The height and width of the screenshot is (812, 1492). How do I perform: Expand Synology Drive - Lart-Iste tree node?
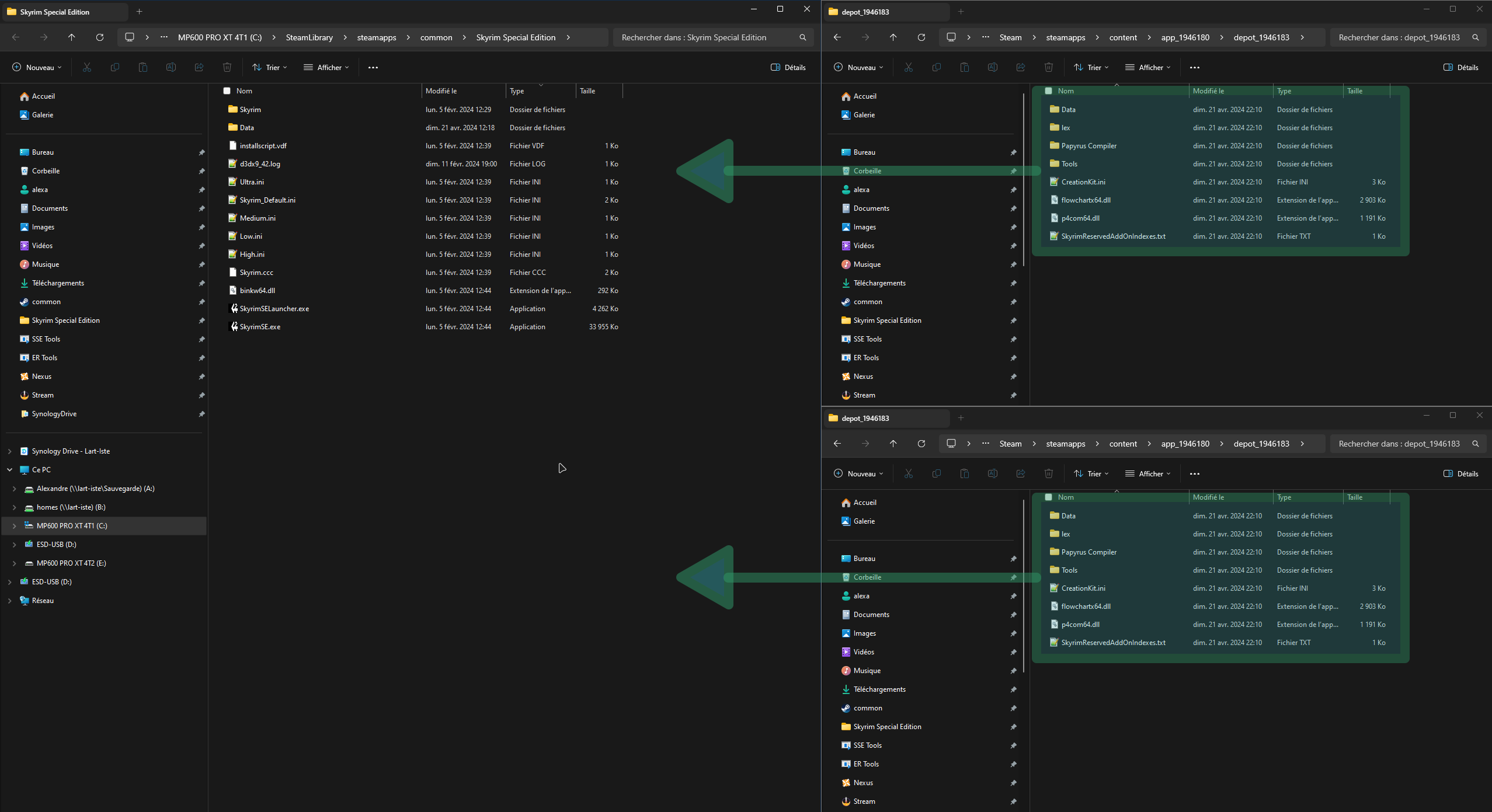click(9, 451)
